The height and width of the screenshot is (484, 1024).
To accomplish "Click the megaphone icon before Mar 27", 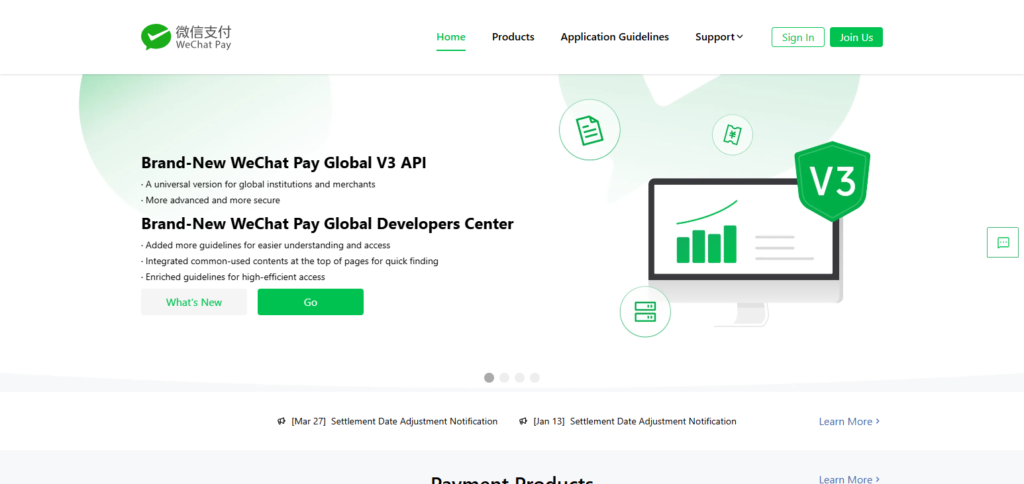I will pyautogui.click(x=281, y=421).
